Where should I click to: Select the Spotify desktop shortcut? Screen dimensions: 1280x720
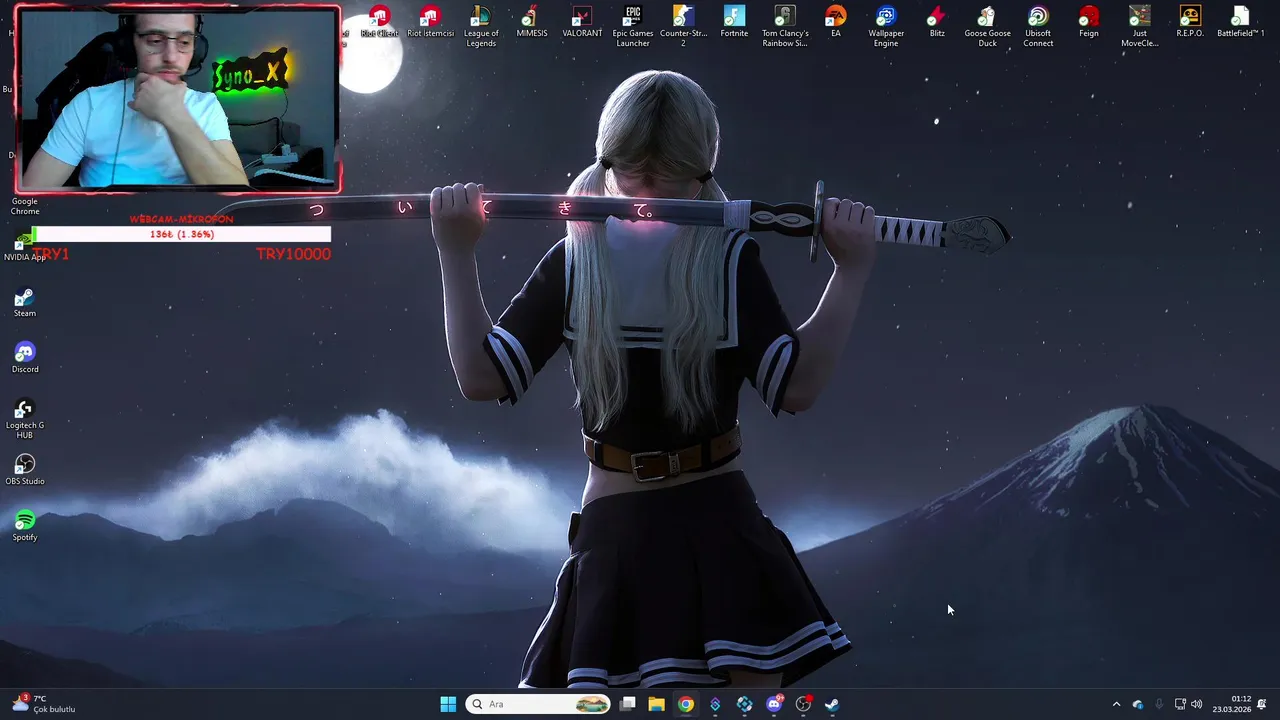pyautogui.click(x=25, y=526)
